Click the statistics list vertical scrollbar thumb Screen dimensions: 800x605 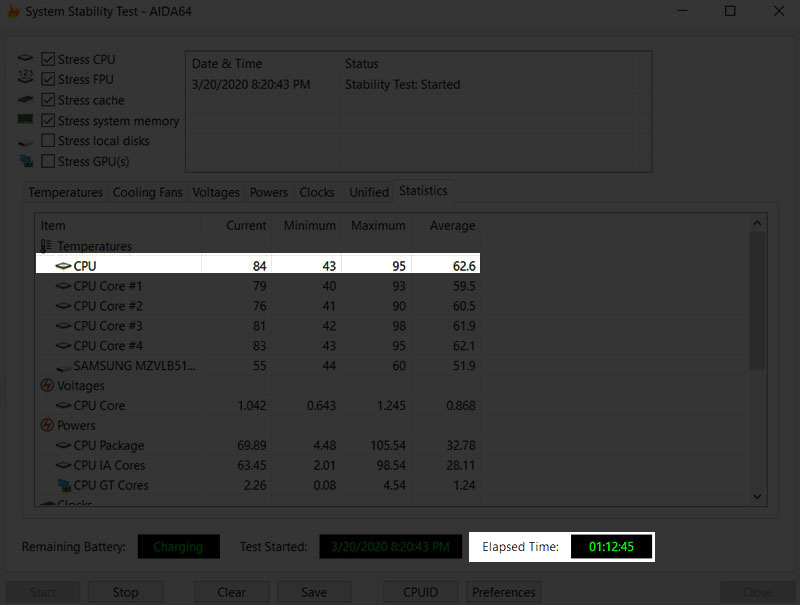[757, 301]
